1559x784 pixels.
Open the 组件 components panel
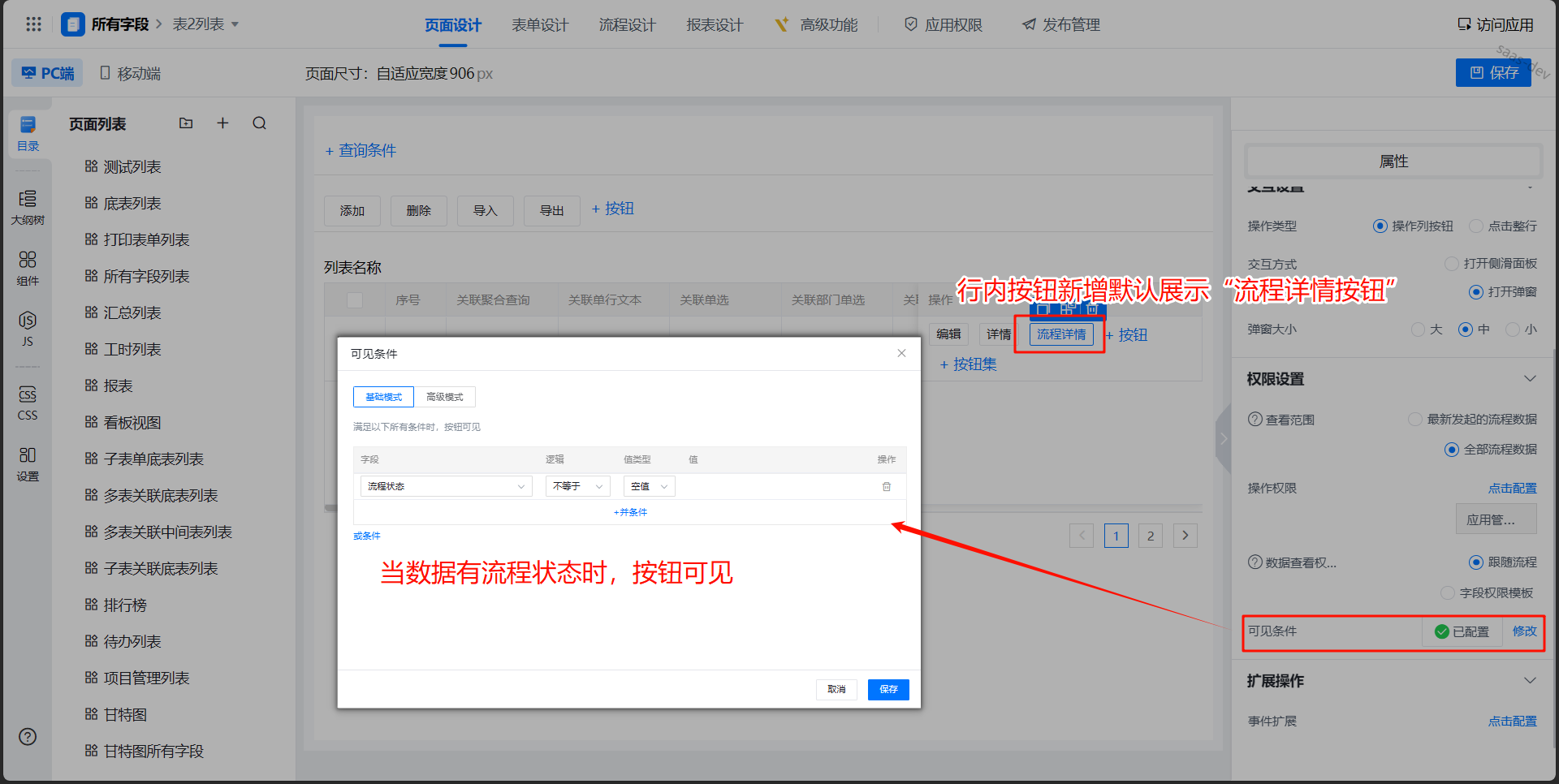click(28, 268)
